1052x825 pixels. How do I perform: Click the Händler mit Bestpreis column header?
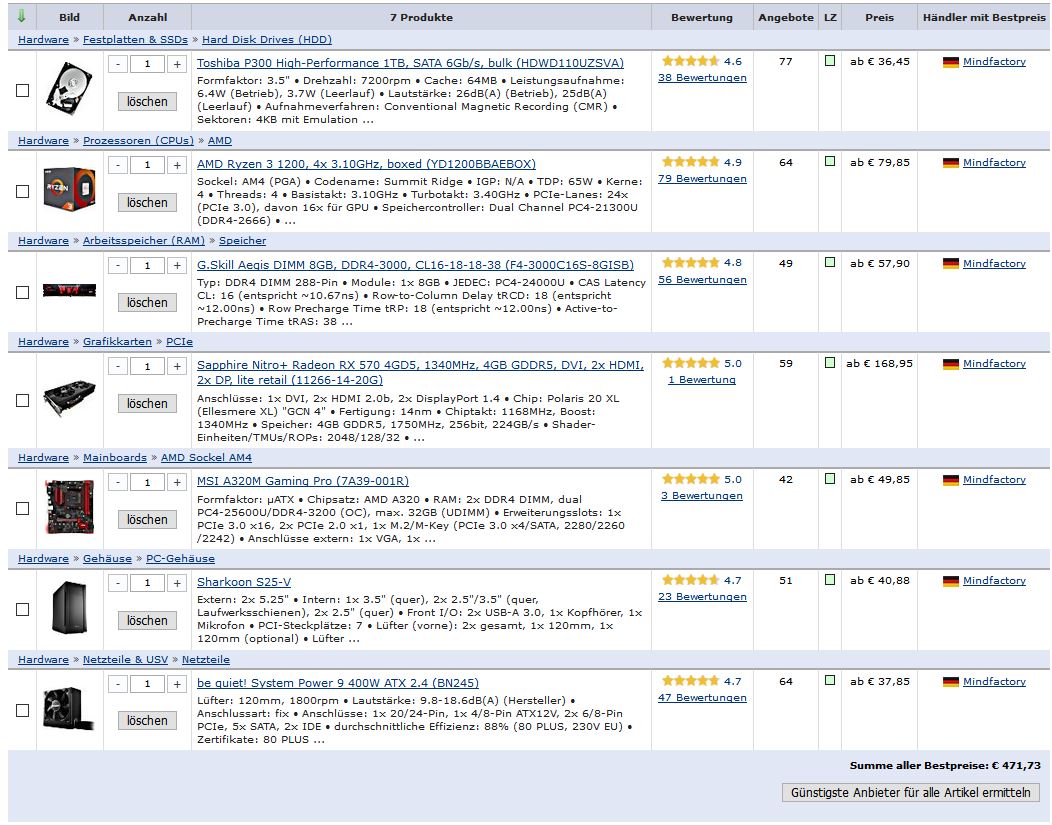pos(984,17)
